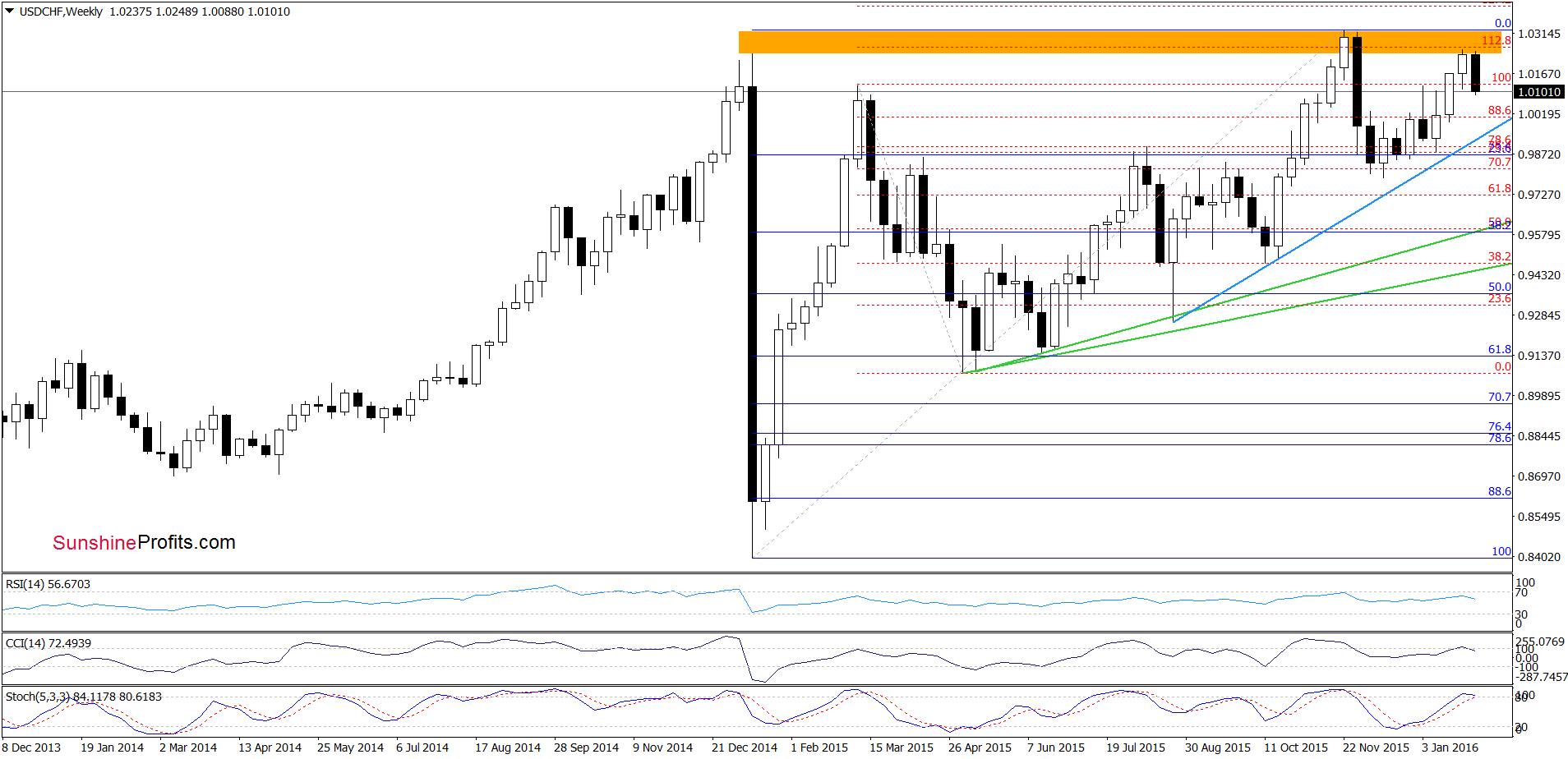Screen dimensions: 1568x759
Task: Select the Stoch(5,3,3) indicator label
Action: pyautogui.click(x=84, y=697)
